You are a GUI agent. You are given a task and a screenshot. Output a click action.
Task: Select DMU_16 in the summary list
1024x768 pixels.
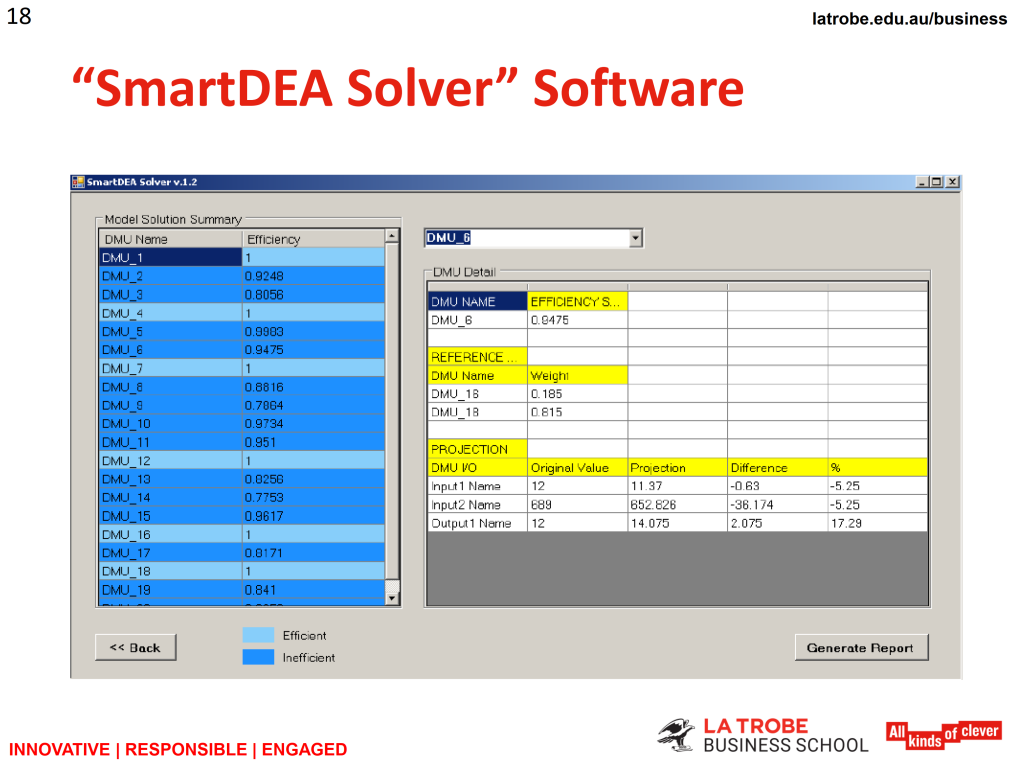click(x=242, y=535)
